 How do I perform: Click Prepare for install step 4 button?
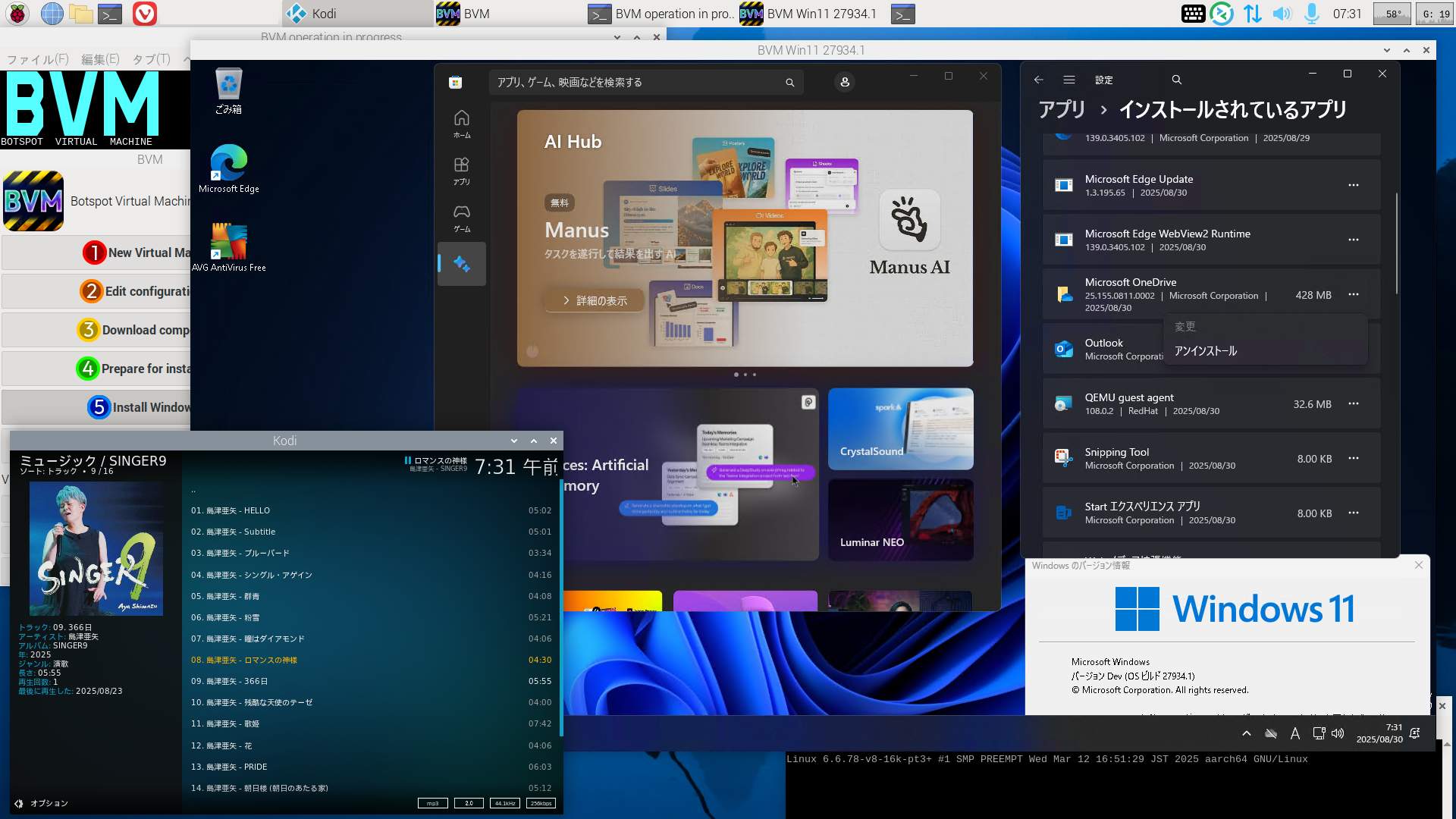click(96, 369)
